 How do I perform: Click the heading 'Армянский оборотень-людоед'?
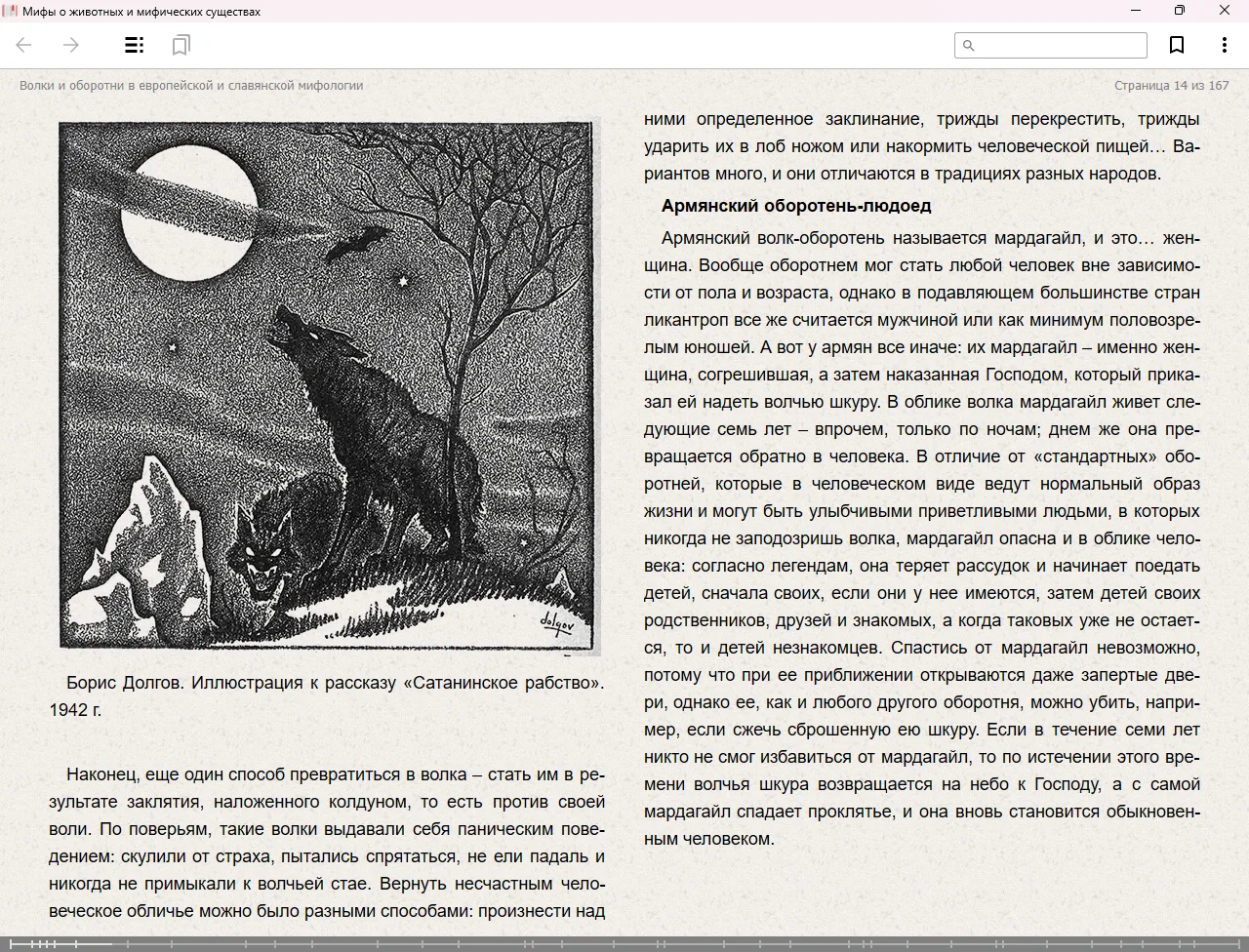click(x=796, y=206)
